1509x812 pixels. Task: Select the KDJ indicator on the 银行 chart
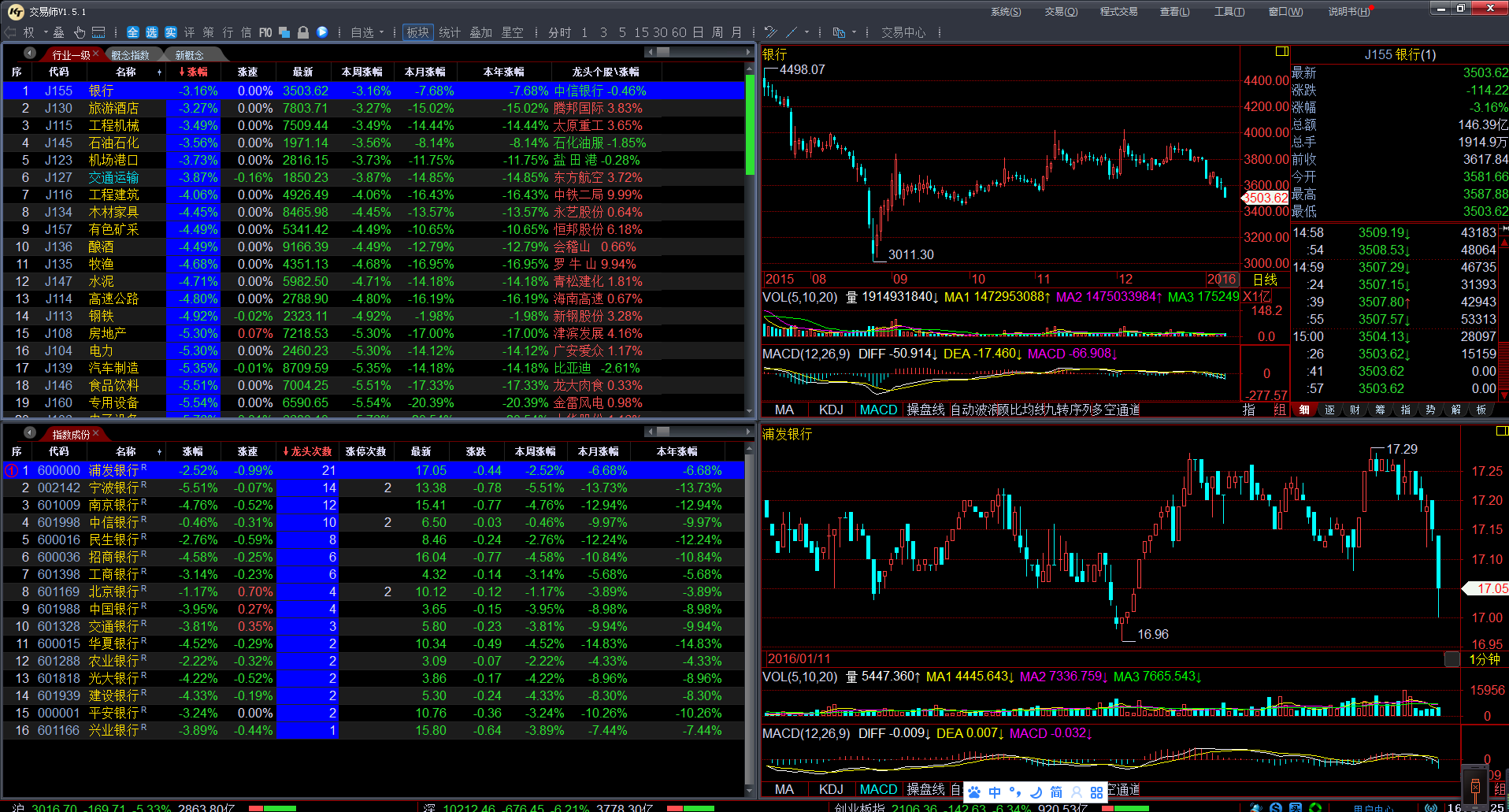point(830,410)
